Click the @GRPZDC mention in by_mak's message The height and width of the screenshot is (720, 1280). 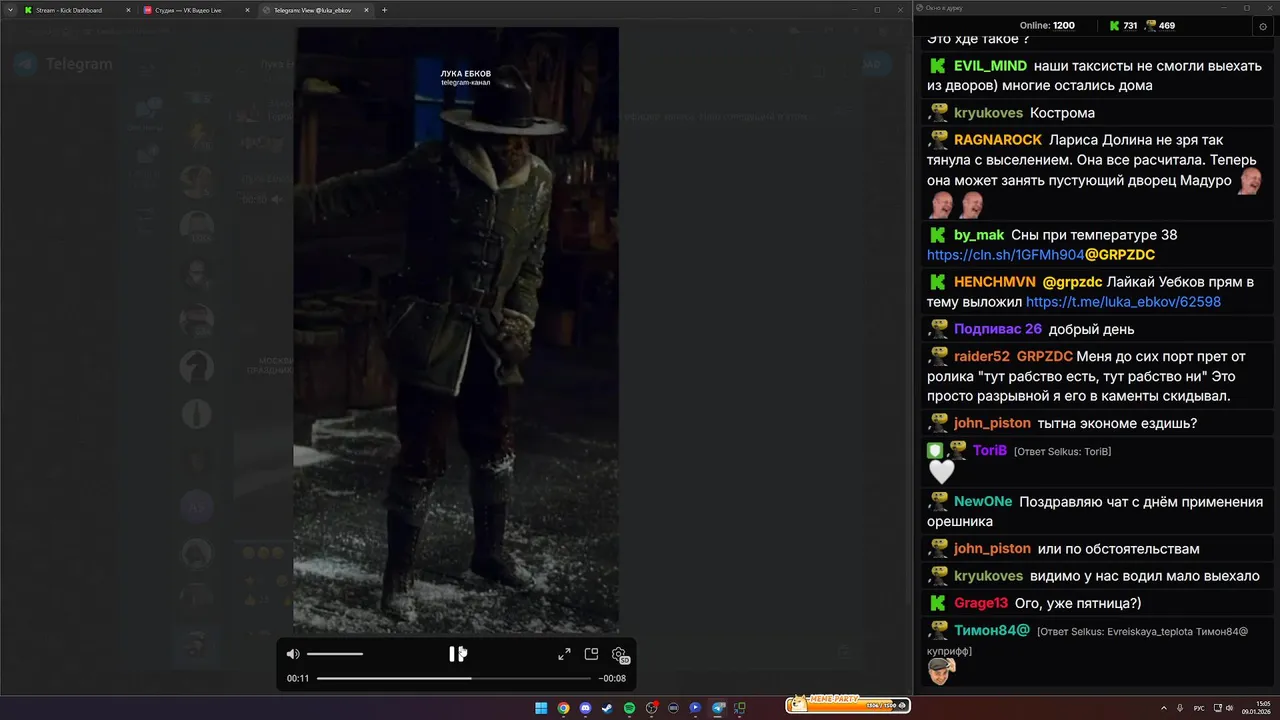coord(1120,255)
